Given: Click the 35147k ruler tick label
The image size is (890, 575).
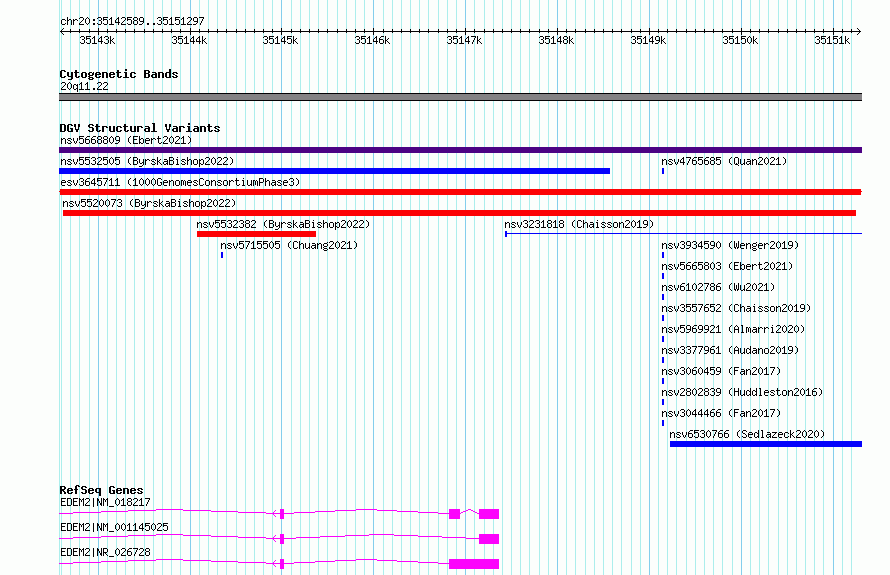Looking at the screenshot, I should [x=464, y=40].
